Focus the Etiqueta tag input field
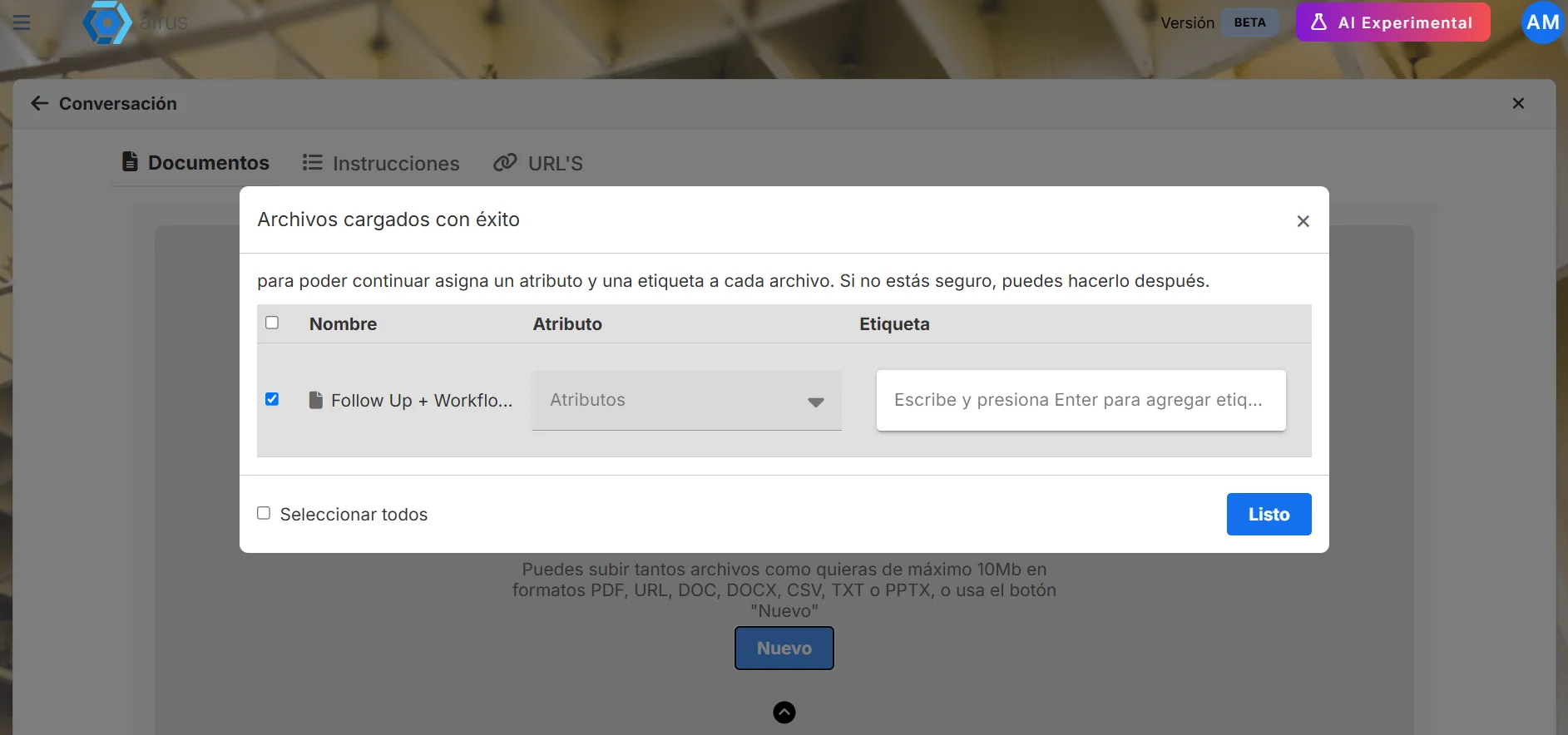 point(1081,400)
